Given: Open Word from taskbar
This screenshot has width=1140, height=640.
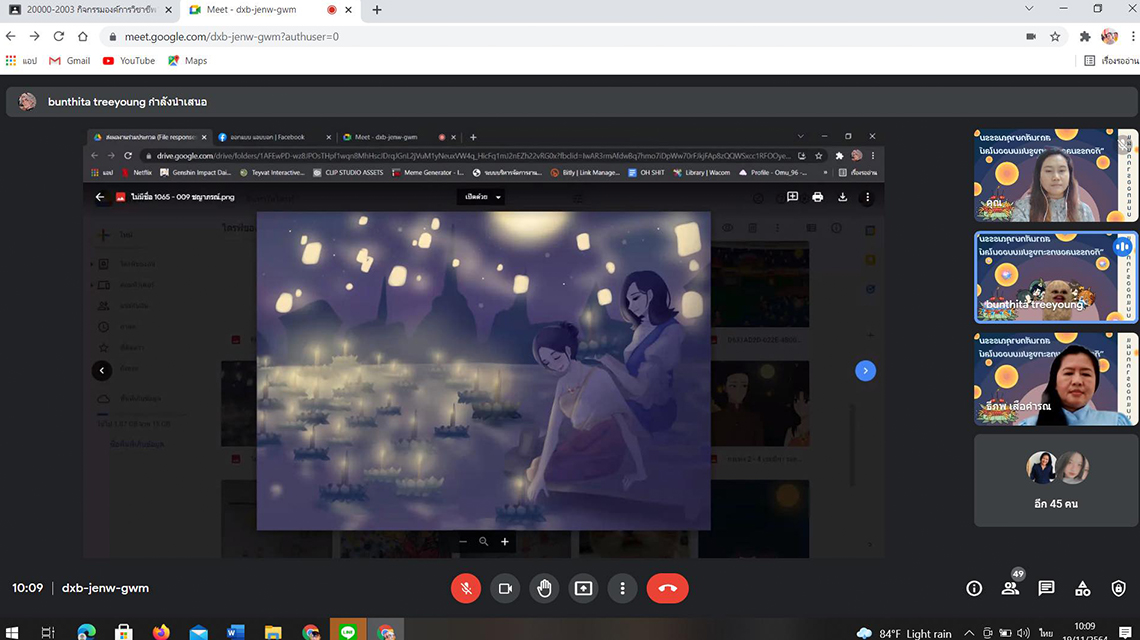Looking at the screenshot, I should click(x=236, y=633).
